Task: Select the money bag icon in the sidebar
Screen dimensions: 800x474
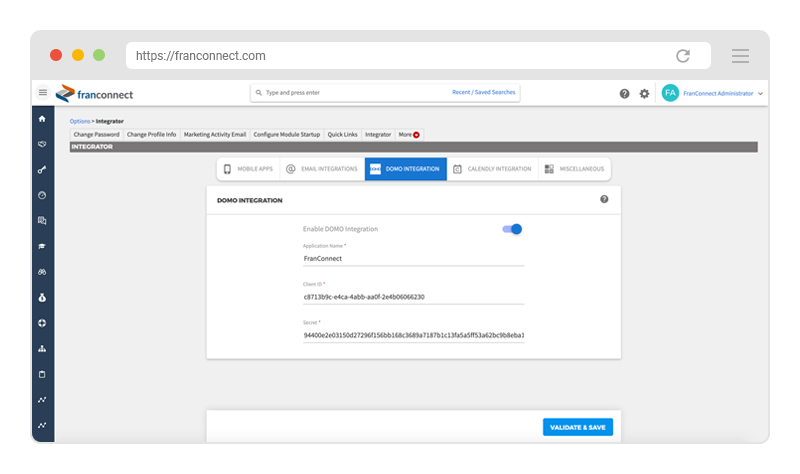Action: pyautogui.click(x=42, y=298)
